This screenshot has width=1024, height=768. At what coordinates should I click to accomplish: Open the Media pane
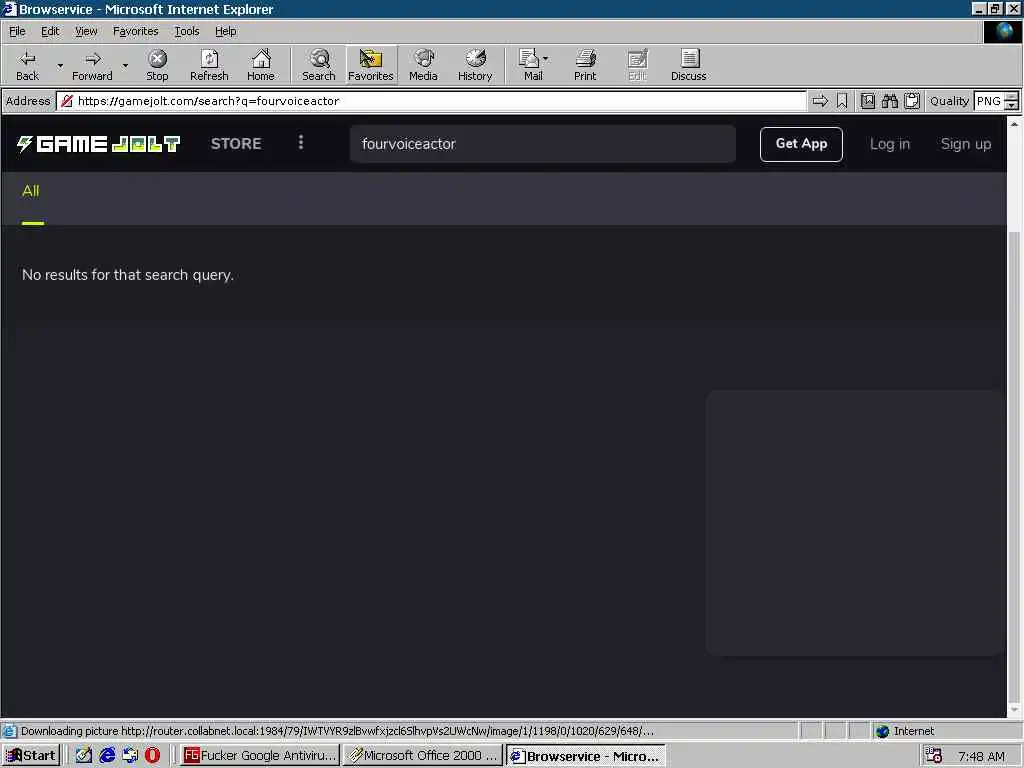423,65
